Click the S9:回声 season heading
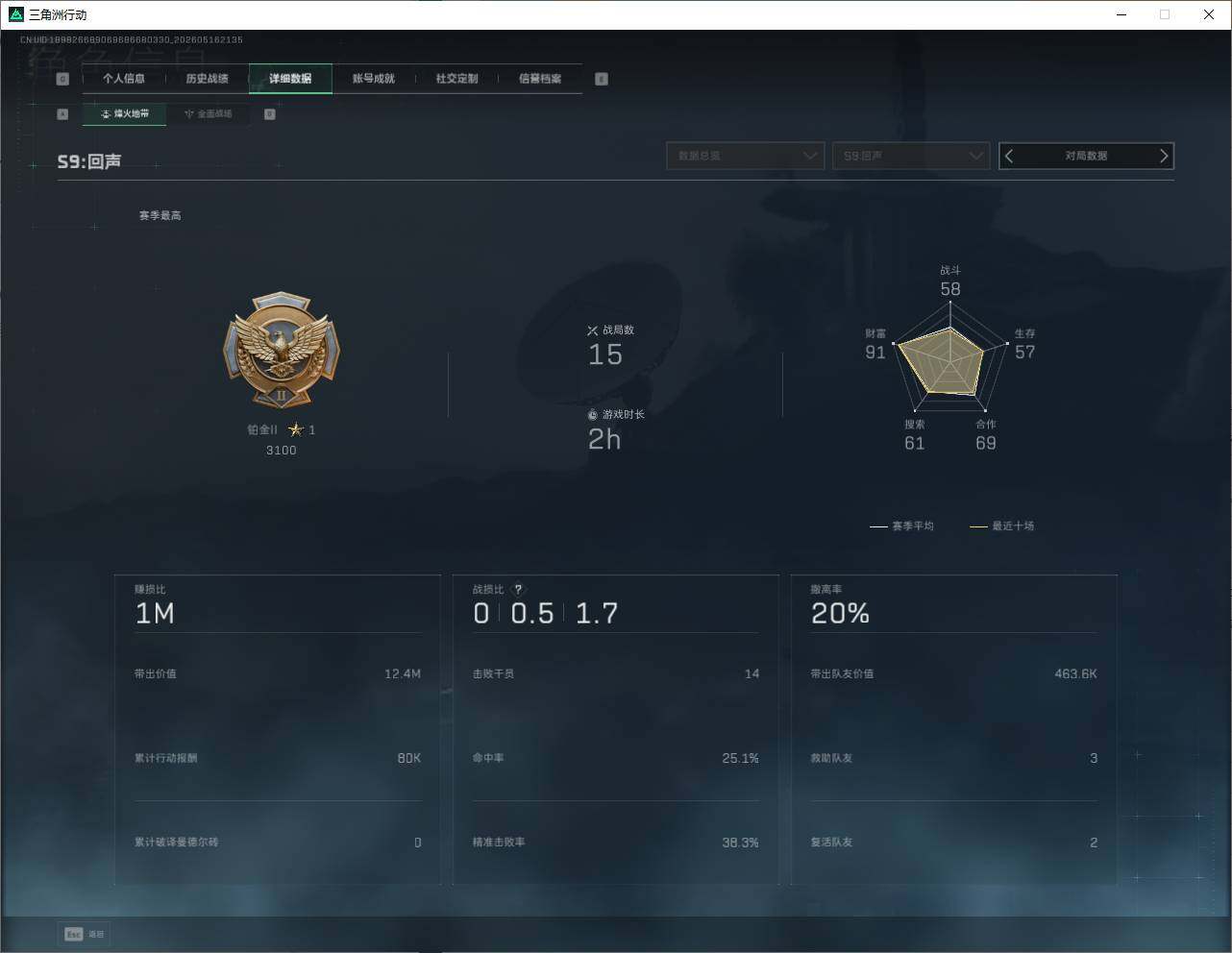The image size is (1232, 953). [x=89, y=161]
